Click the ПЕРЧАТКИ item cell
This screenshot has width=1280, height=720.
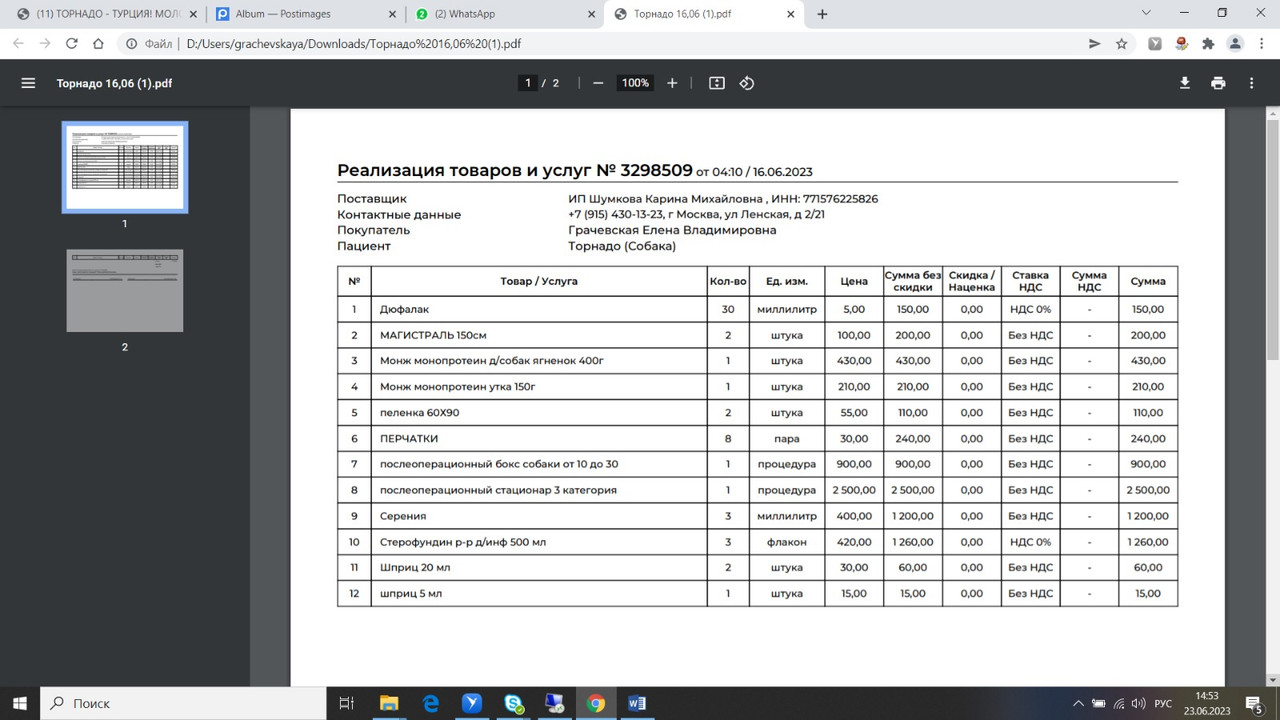538,438
